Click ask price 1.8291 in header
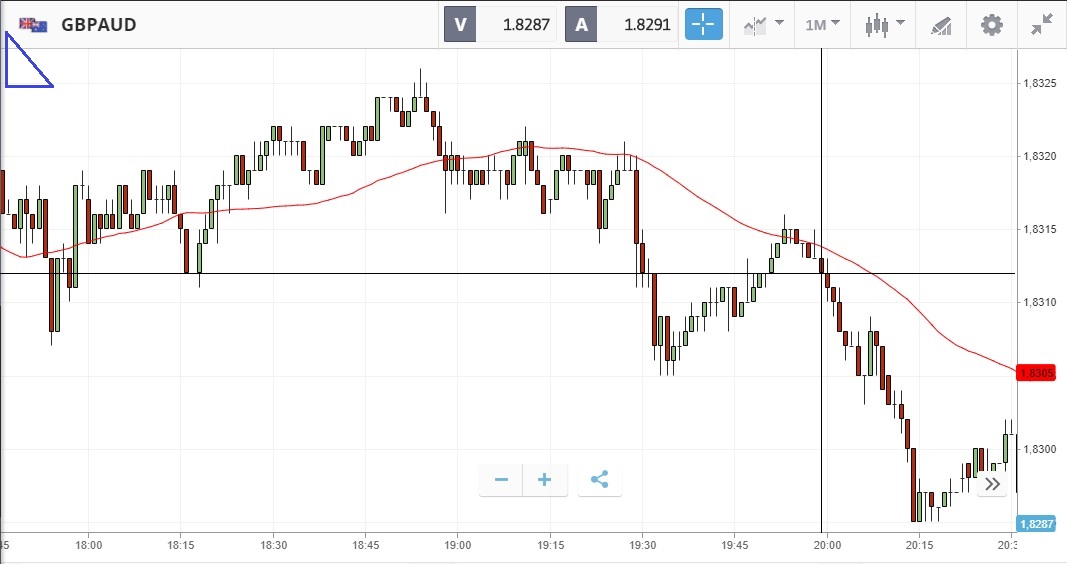This screenshot has height=564, width=1067. pyautogui.click(x=647, y=25)
